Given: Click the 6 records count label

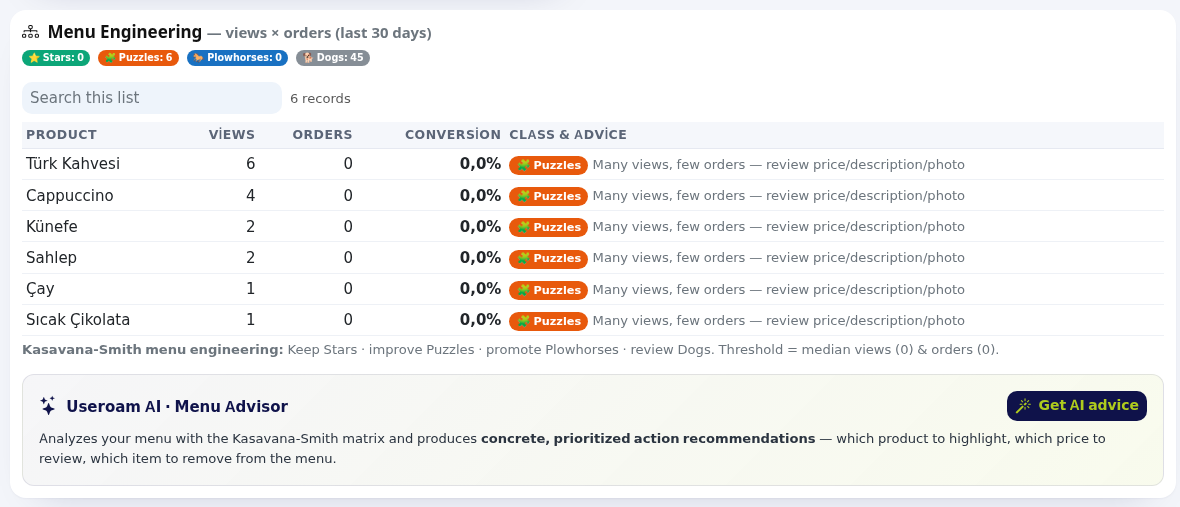Looking at the screenshot, I should (x=321, y=99).
